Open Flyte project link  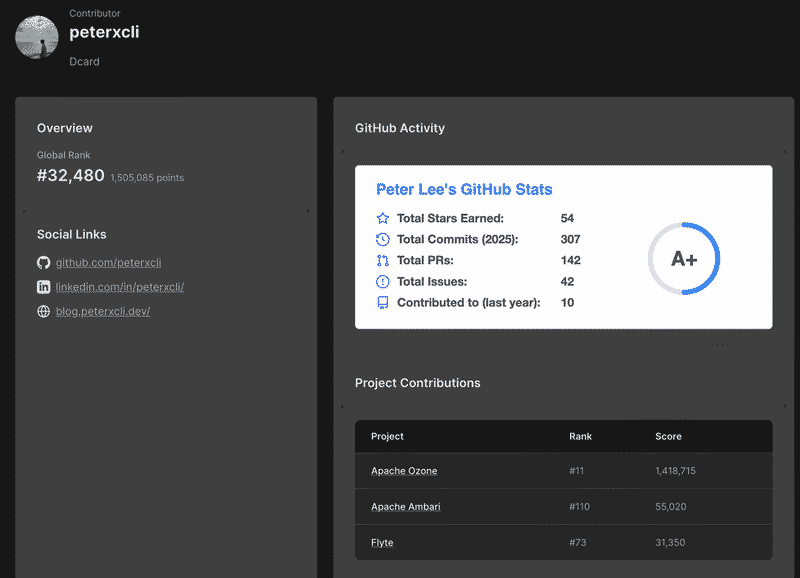(x=382, y=543)
